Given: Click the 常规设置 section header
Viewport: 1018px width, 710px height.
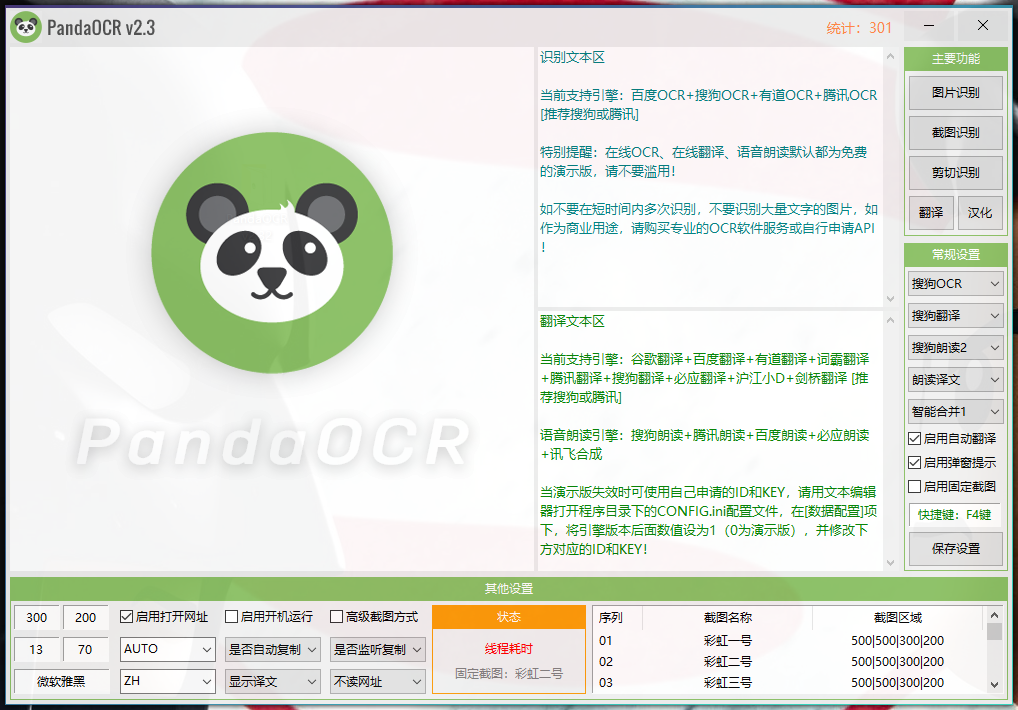Looking at the screenshot, I should pyautogui.click(x=955, y=254).
